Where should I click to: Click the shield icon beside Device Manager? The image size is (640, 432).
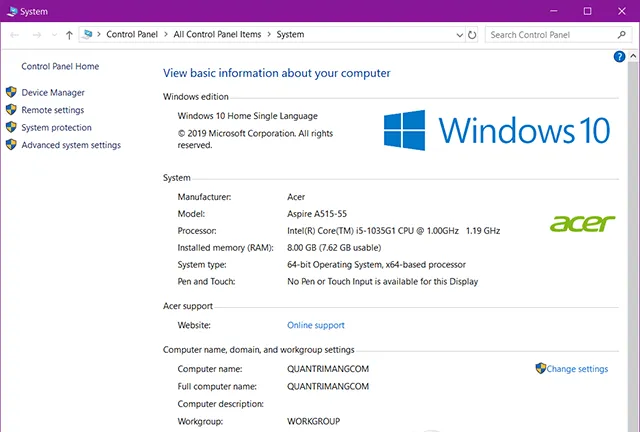click(x=12, y=92)
